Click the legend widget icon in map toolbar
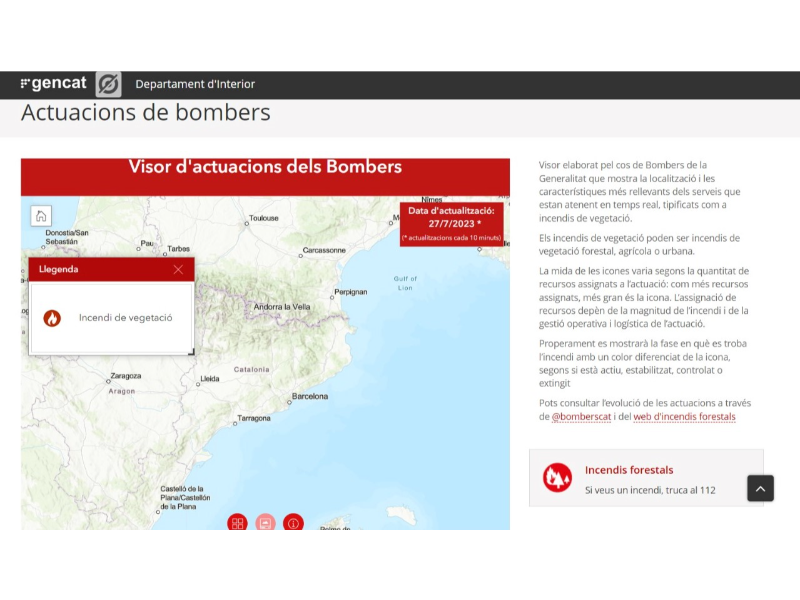This screenshot has width=800, height=600. click(x=265, y=522)
